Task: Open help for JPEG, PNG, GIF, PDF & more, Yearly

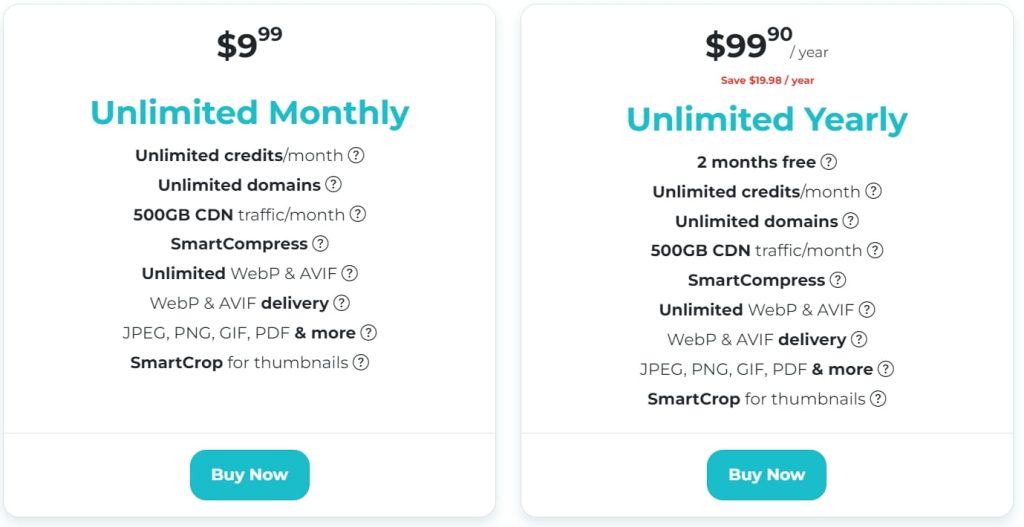Action: (x=886, y=369)
